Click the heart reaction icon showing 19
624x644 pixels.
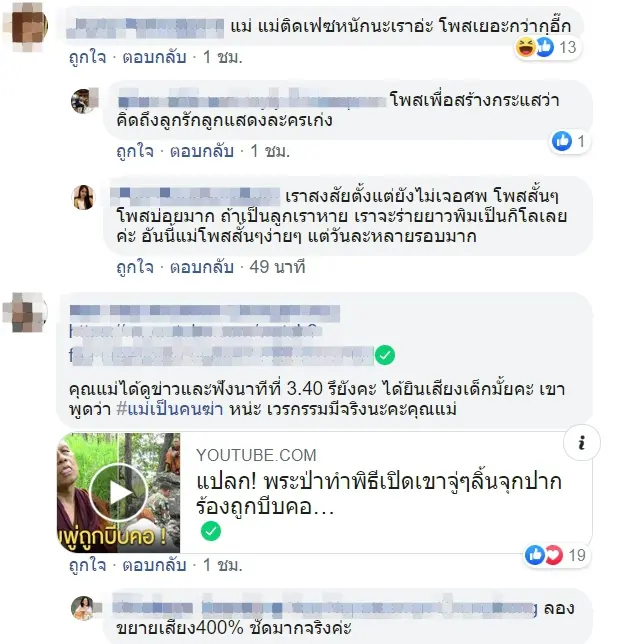pyautogui.click(x=554, y=555)
